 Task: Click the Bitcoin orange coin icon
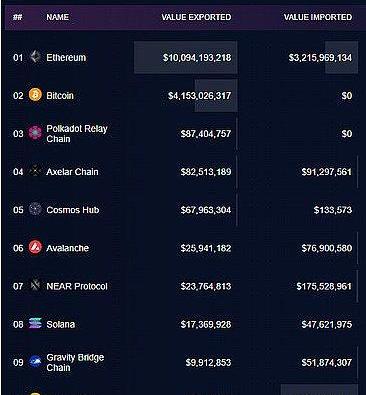coord(35,95)
